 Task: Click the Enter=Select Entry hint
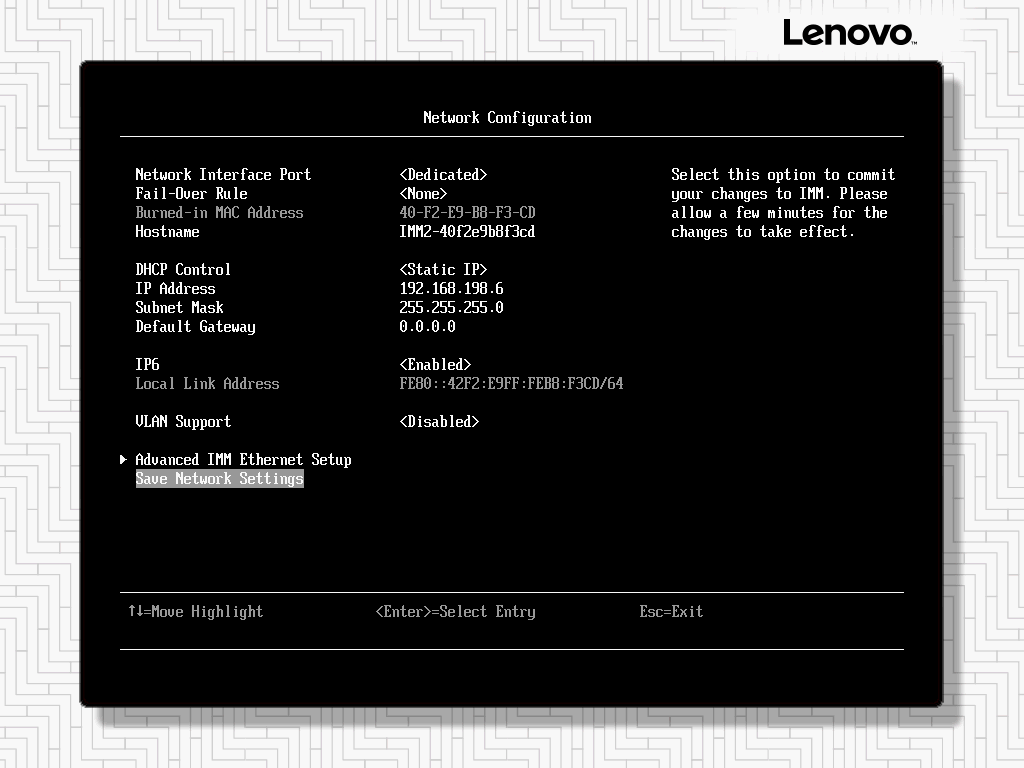(x=455, y=612)
